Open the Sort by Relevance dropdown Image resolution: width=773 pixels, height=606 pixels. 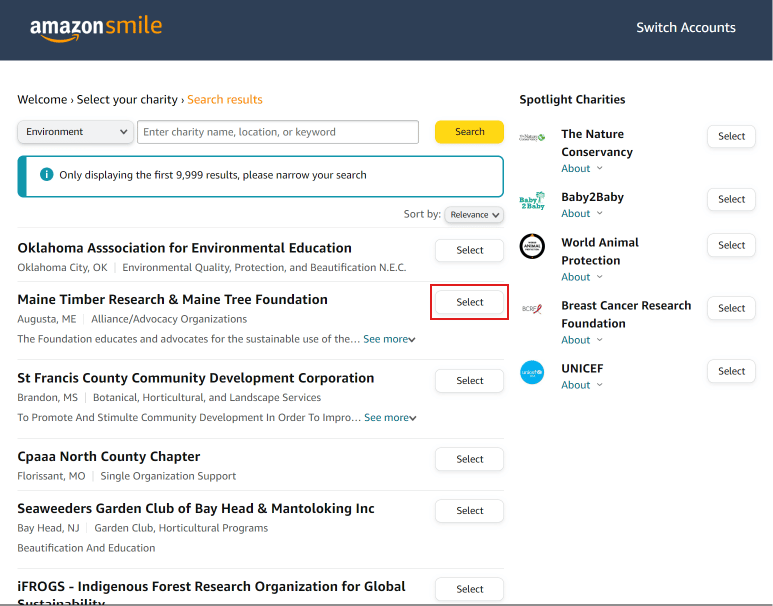tap(474, 214)
